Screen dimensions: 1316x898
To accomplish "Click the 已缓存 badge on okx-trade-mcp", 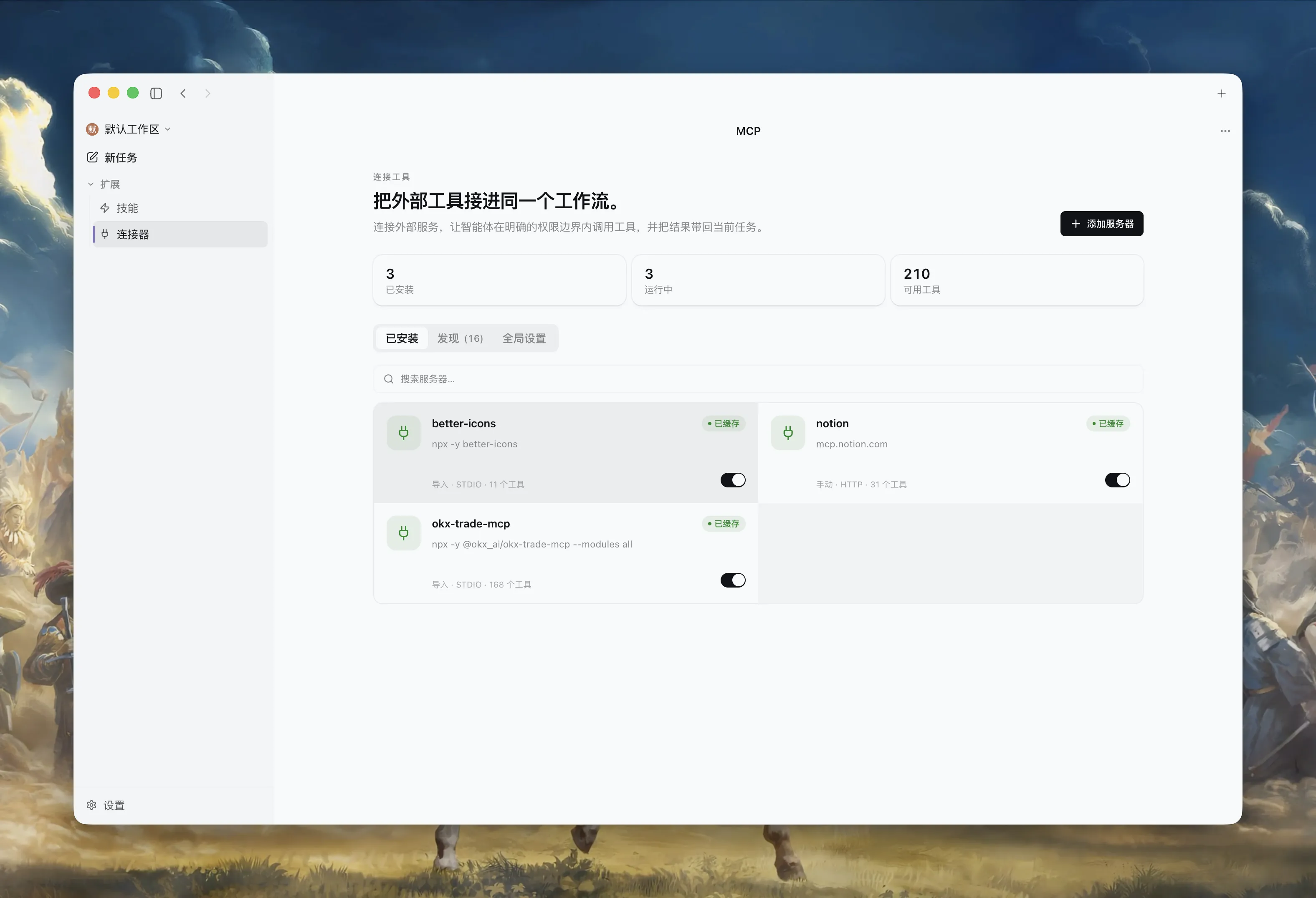I will (723, 523).
